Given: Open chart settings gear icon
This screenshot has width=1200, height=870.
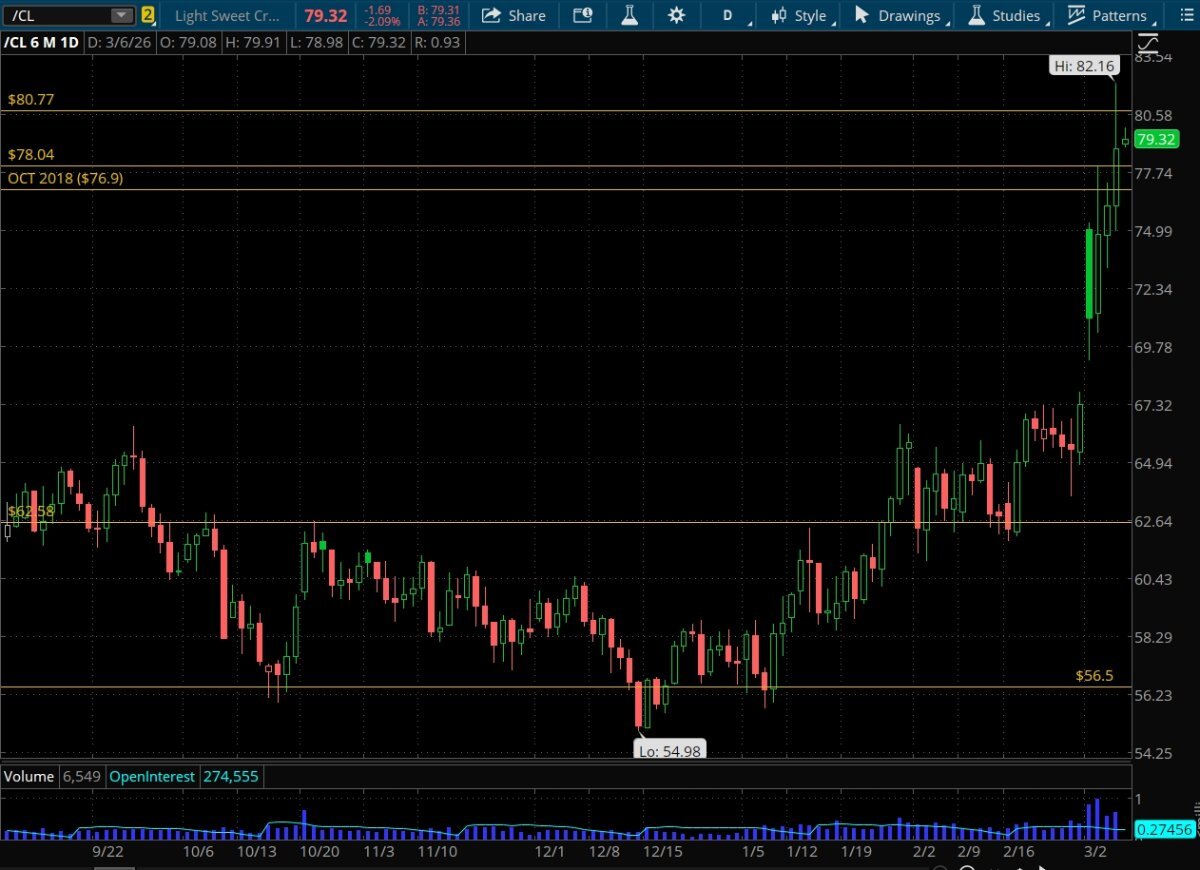Looking at the screenshot, I should tap(677, 15).
